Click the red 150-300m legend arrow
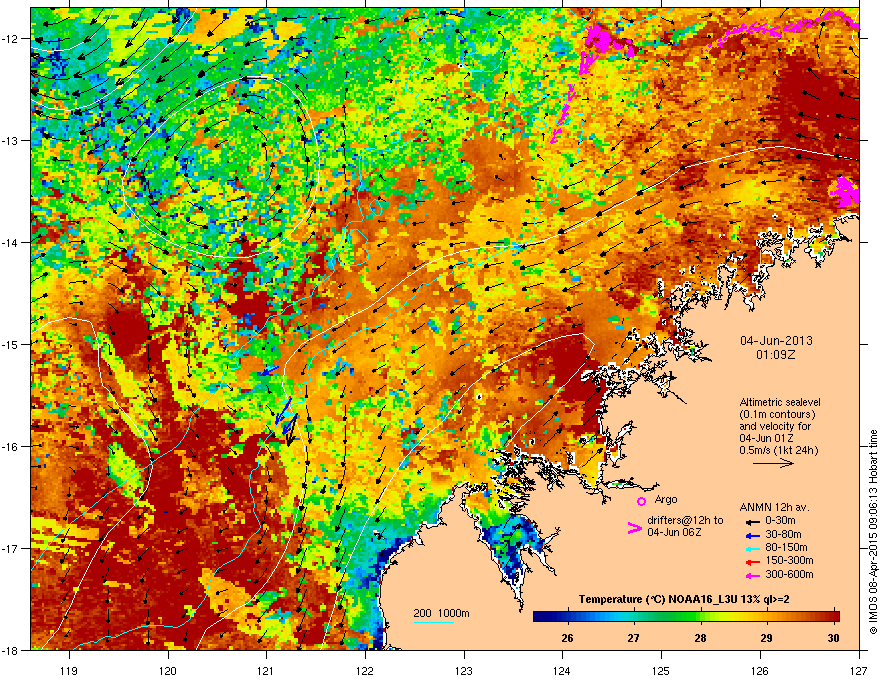 click(x=752, y=562)
